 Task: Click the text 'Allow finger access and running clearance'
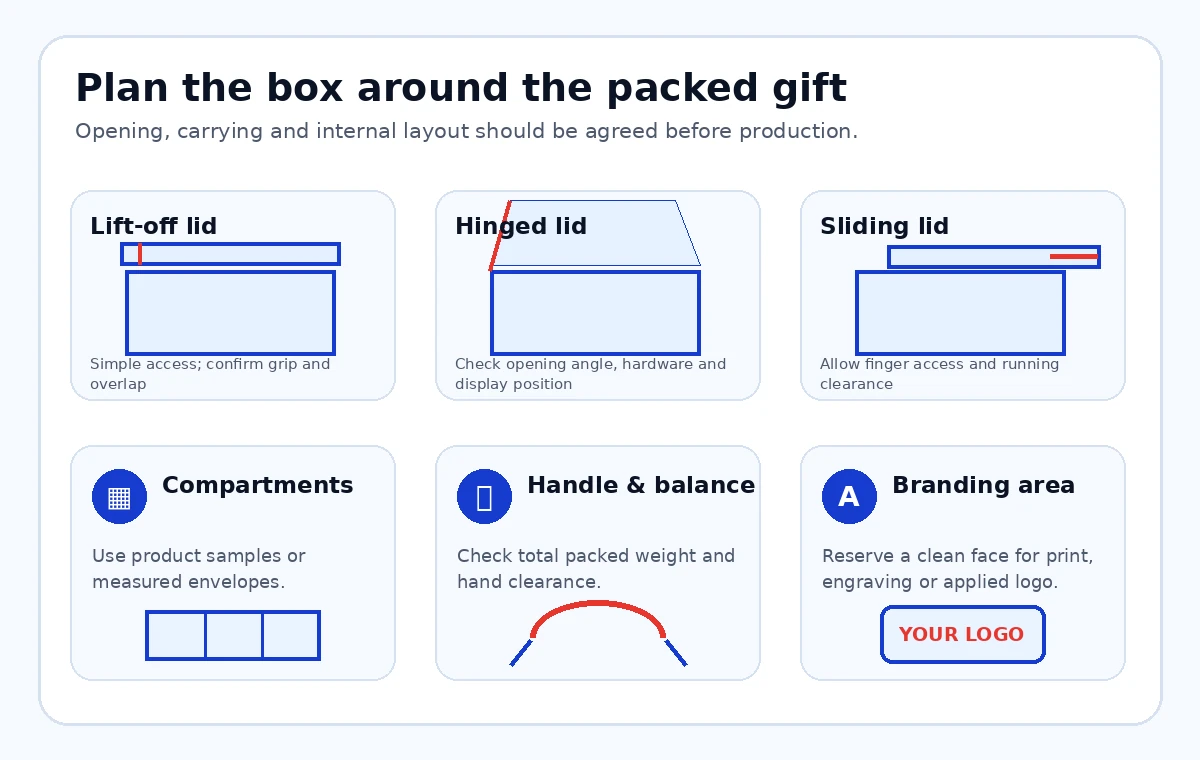[939, 374]
